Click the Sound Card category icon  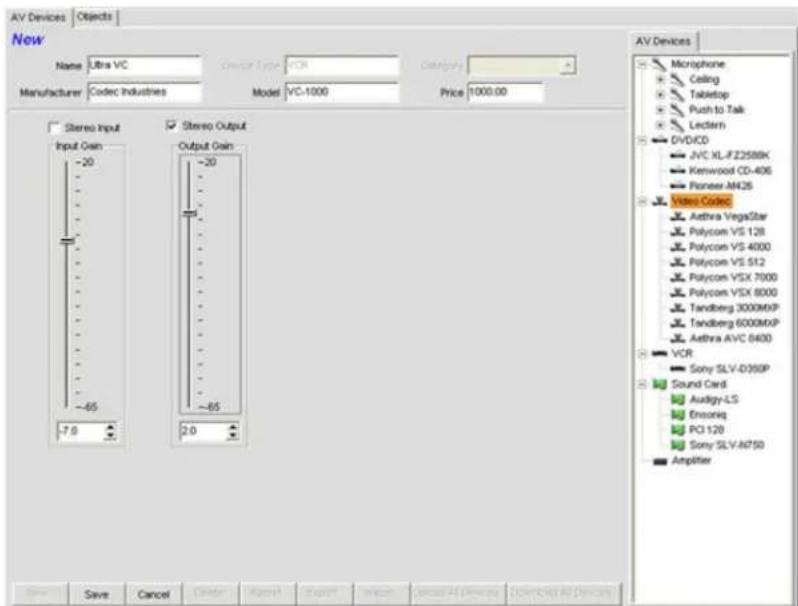click(660, 384)
